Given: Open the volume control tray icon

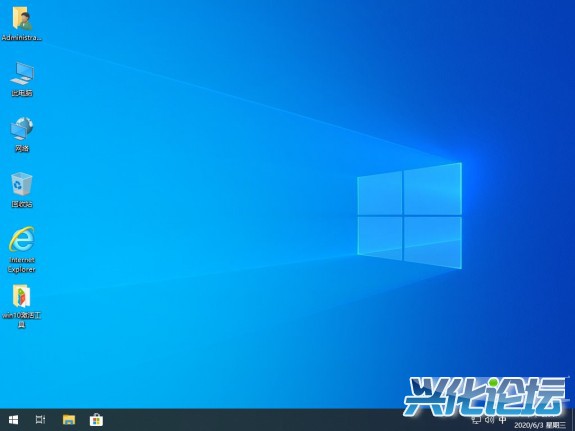Looking at the screenshot, I should pos(490,419).
